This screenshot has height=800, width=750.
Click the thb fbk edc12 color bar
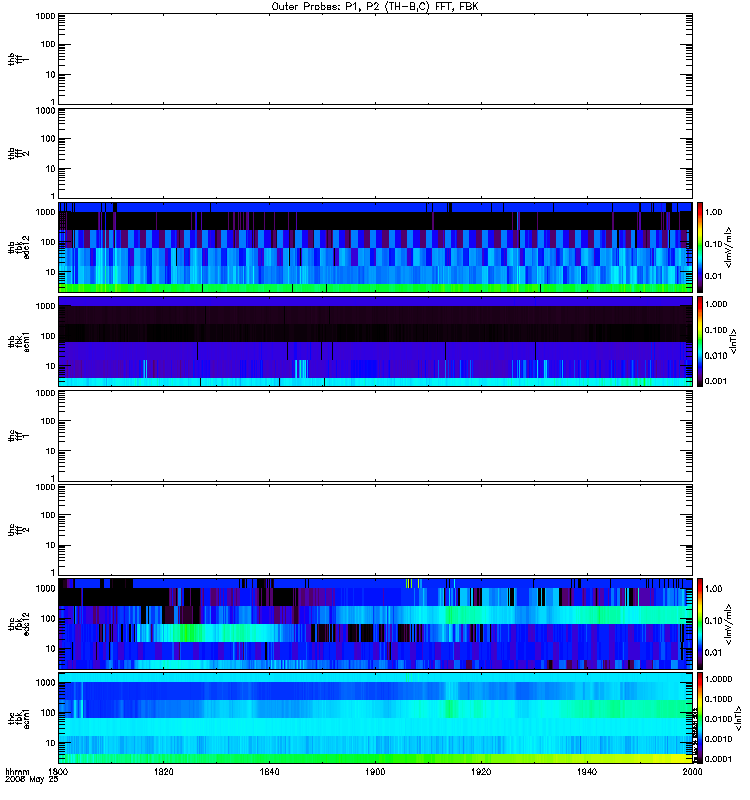(x=700, y=247)
